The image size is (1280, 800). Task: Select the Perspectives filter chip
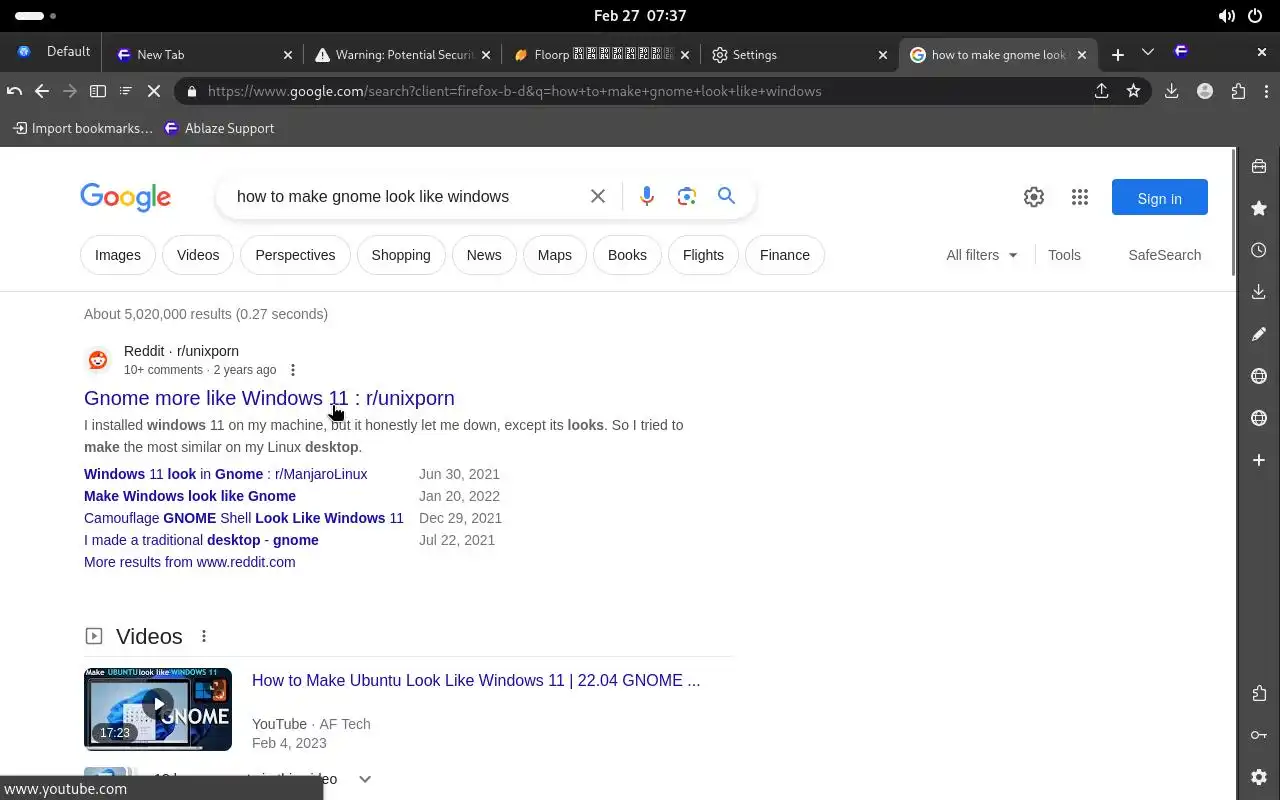(295, 255)
